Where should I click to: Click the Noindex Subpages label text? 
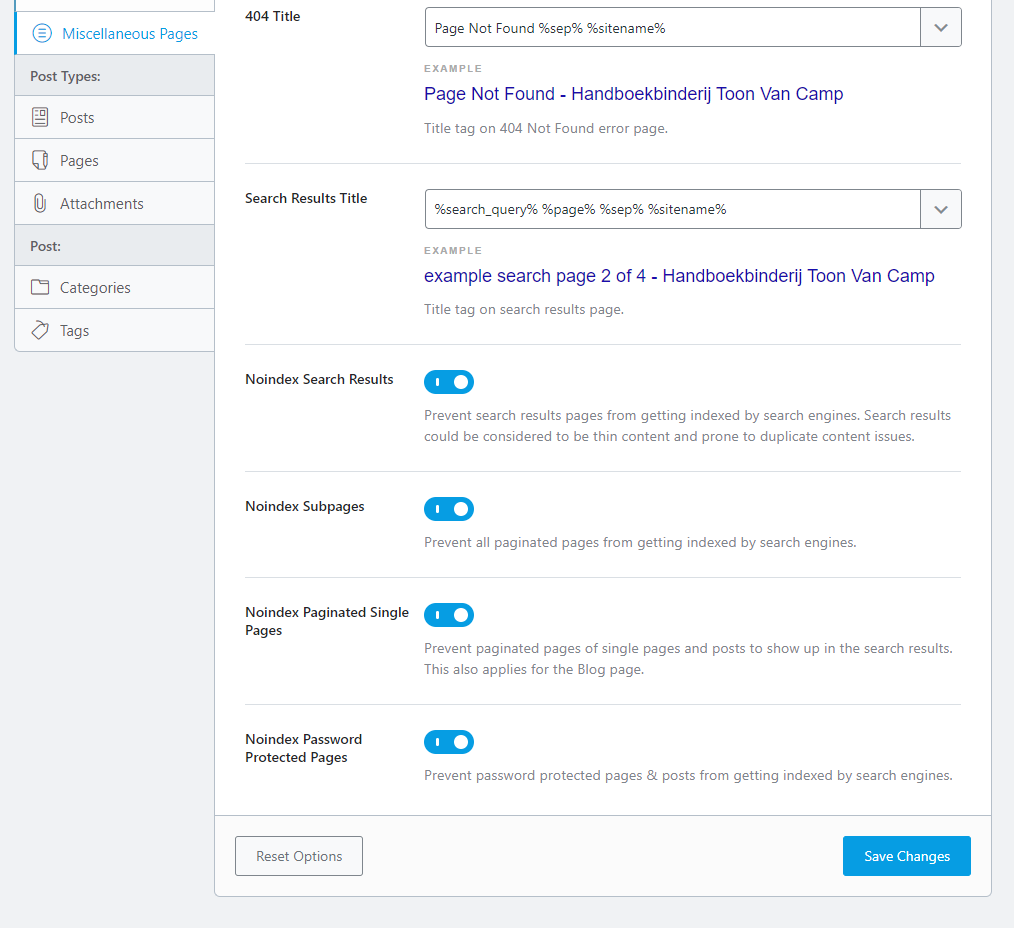(x=305, y=506)
